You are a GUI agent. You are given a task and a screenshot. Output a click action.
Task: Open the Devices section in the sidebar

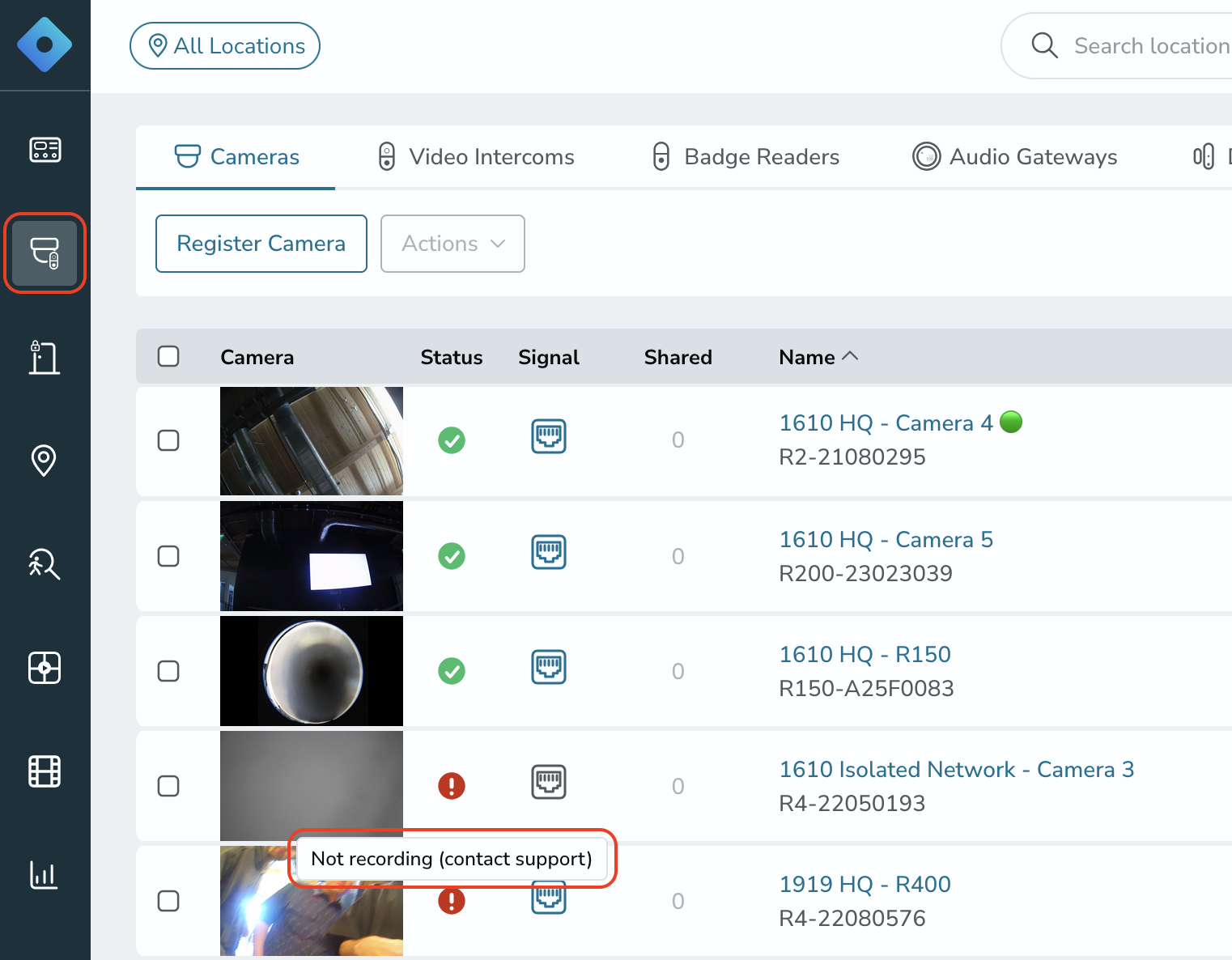pos(45,253)
